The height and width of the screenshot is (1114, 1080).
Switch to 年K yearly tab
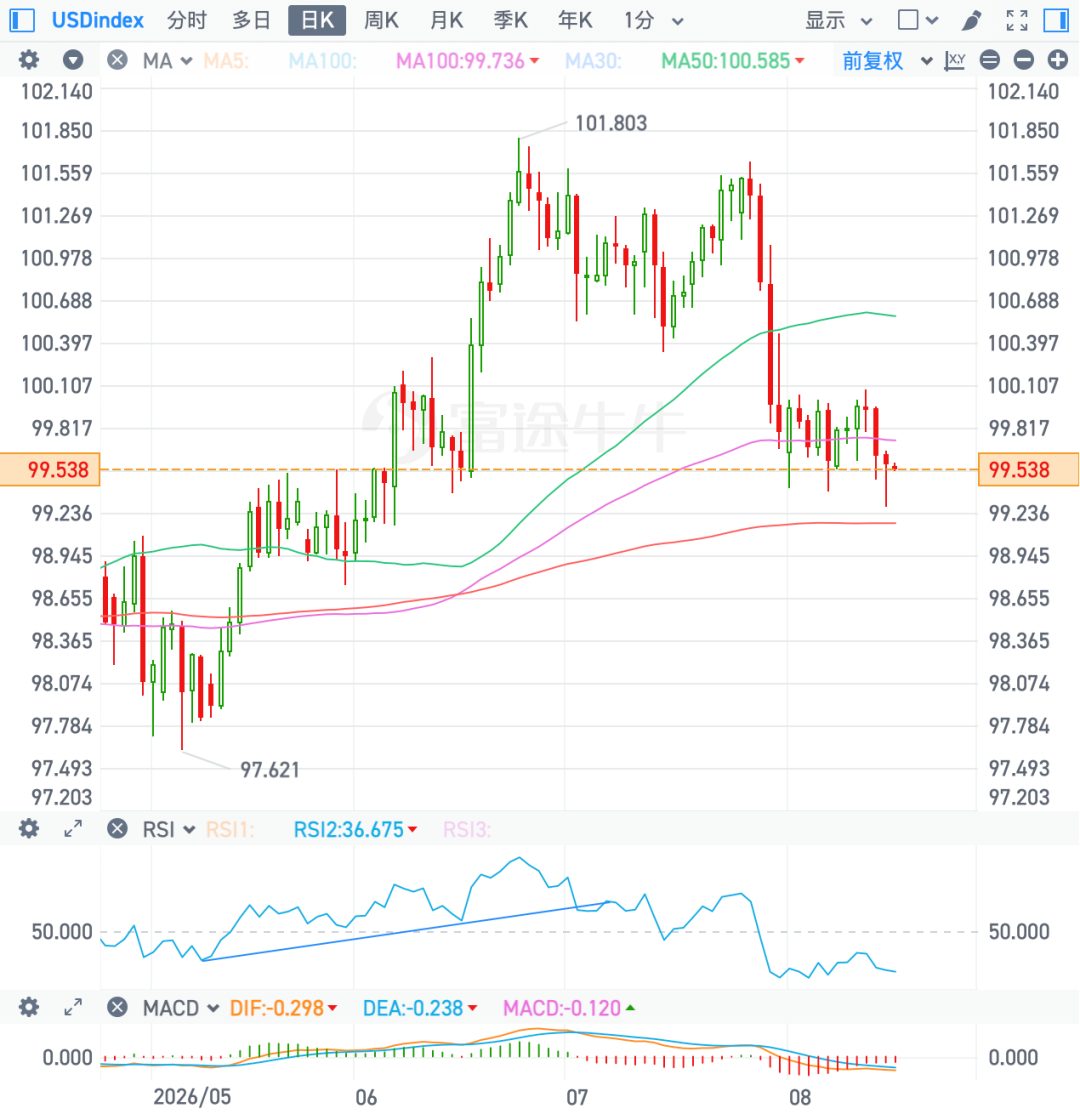(x=575, y=21)
